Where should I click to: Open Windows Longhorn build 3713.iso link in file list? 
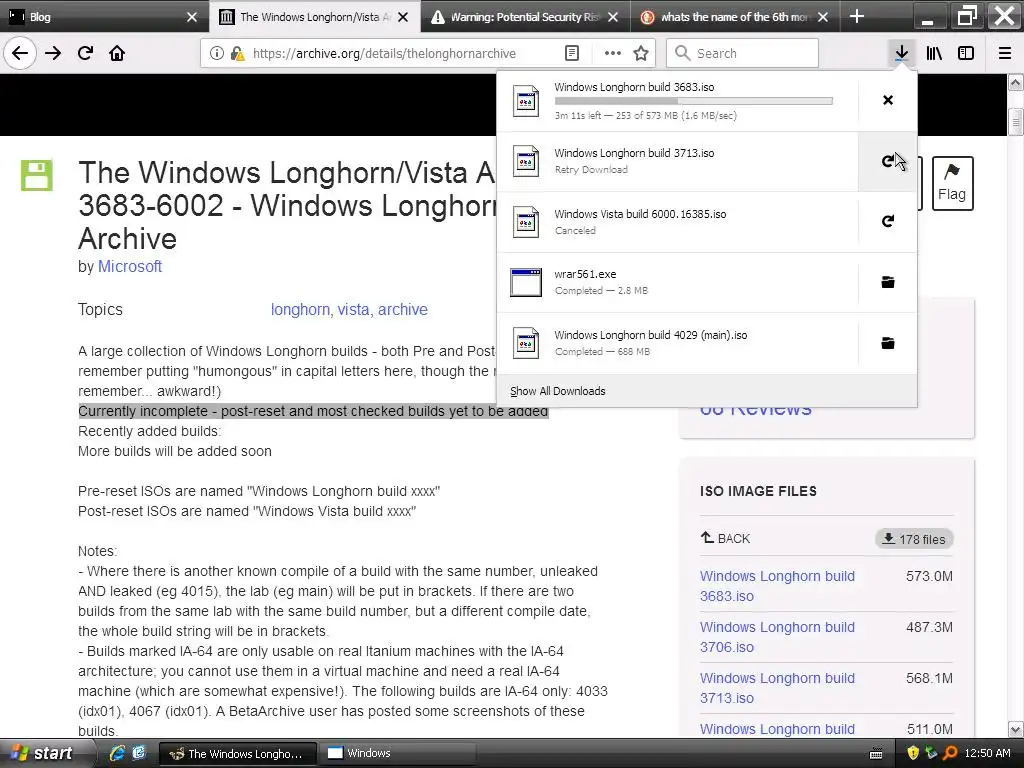777,688
